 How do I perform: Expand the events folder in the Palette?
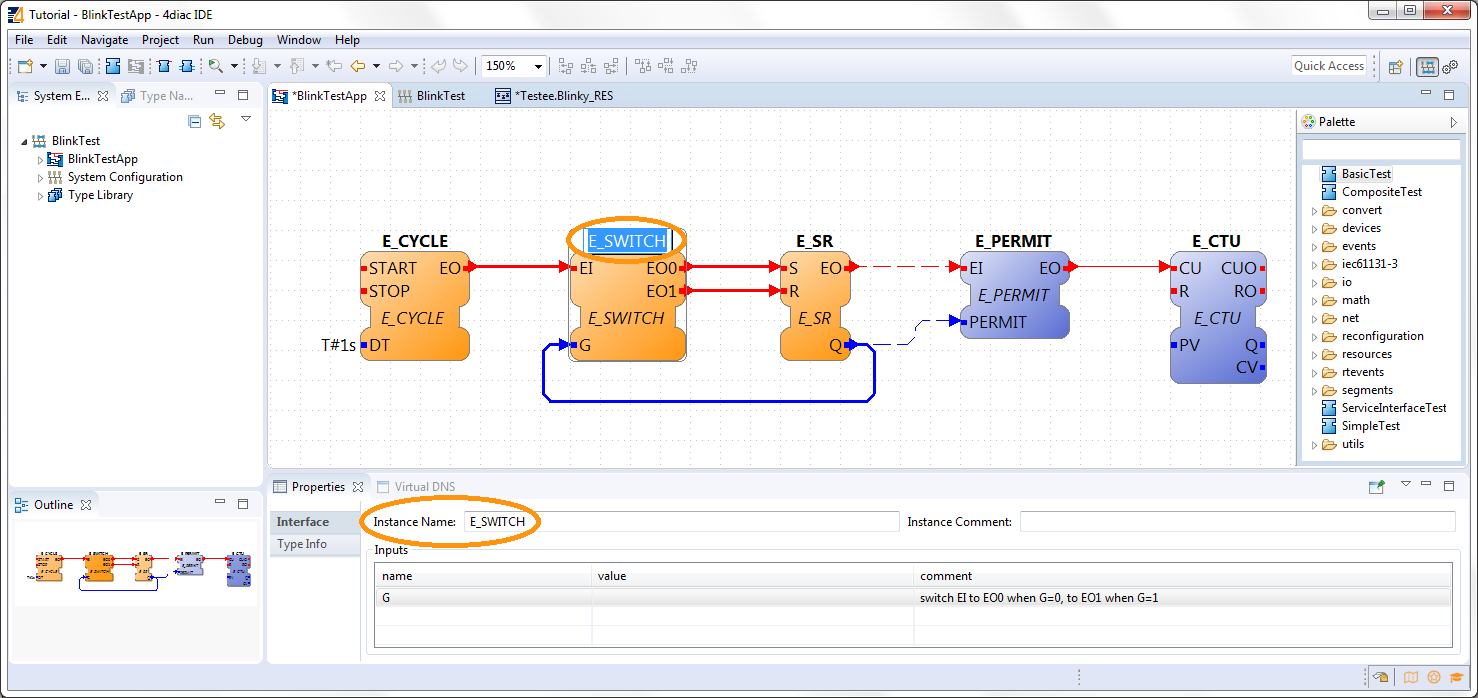[x=1313, y=246]
